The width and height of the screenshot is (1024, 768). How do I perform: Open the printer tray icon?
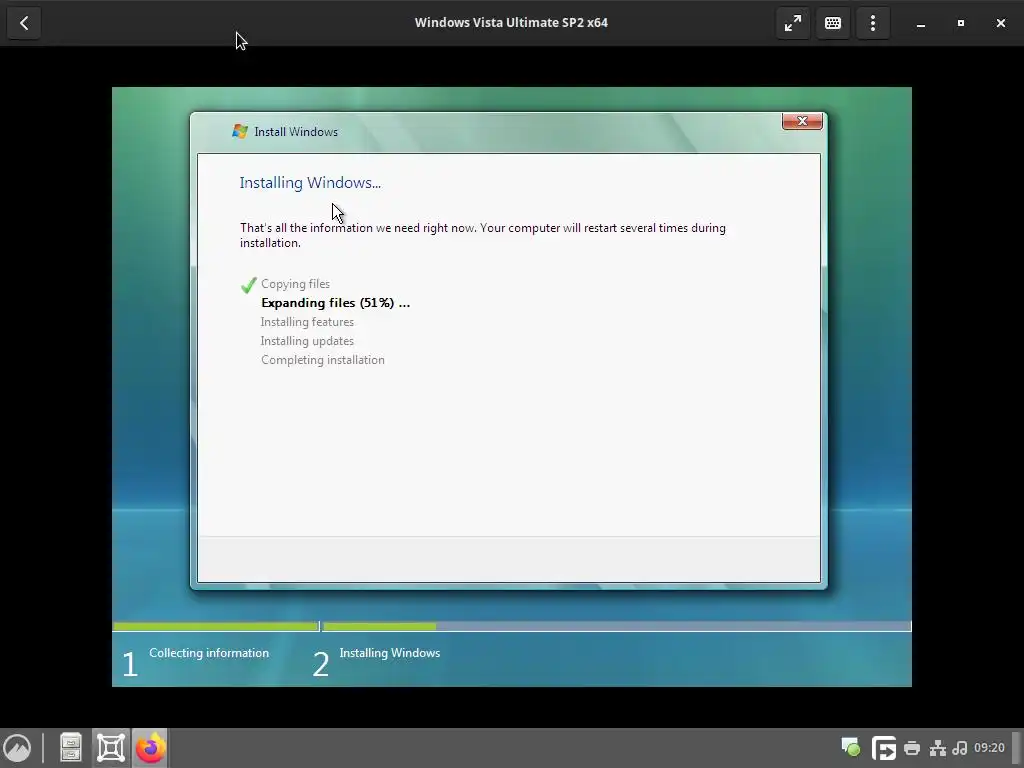912,748
